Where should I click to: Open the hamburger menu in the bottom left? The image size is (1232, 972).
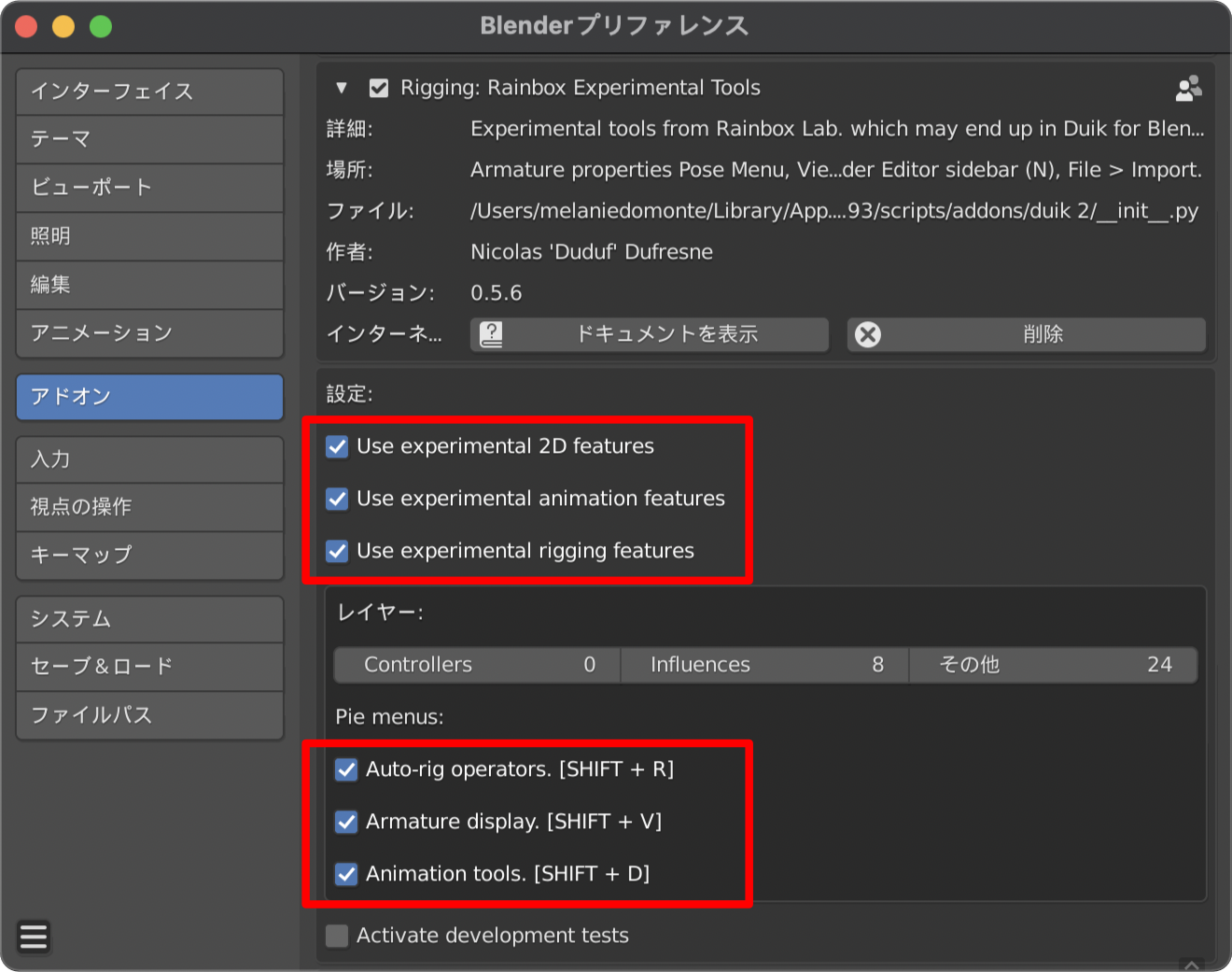tap(34, 936)
